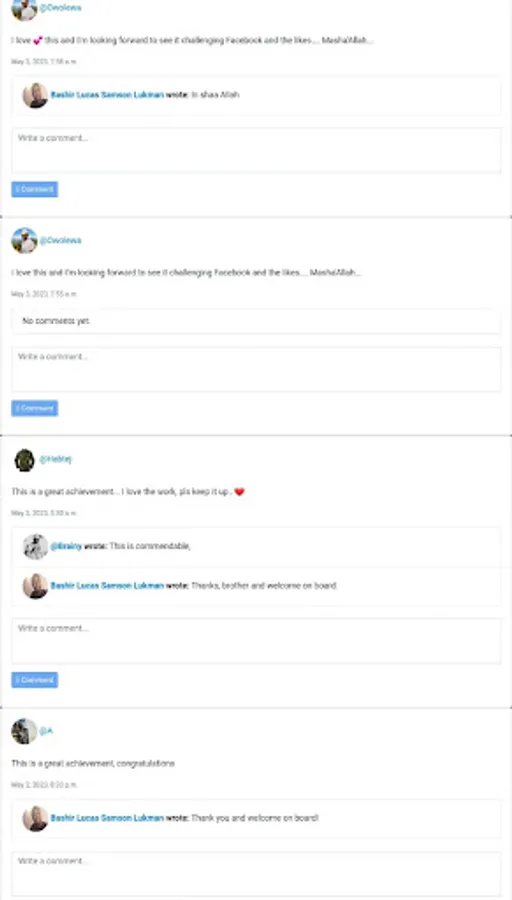Open avatar beside the pink-hearts post

pos(24,10)
